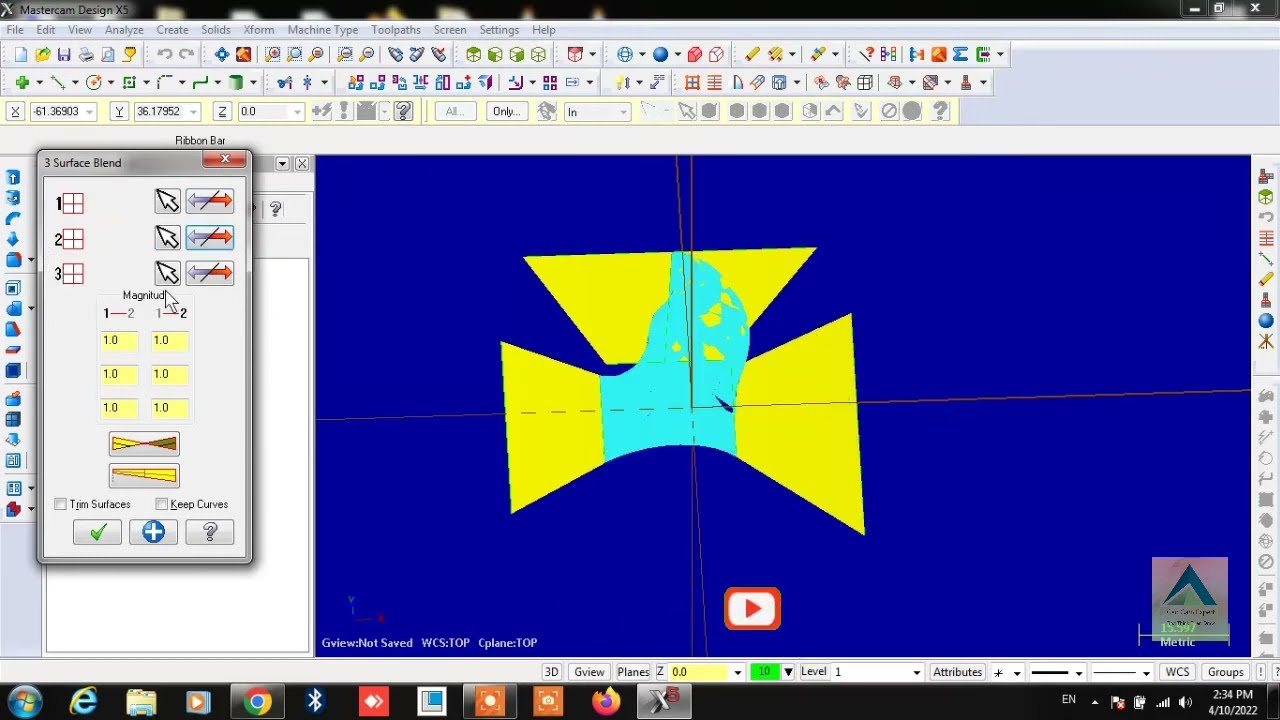Toggle Trim Surfaces checkbox

pos(61,504)
